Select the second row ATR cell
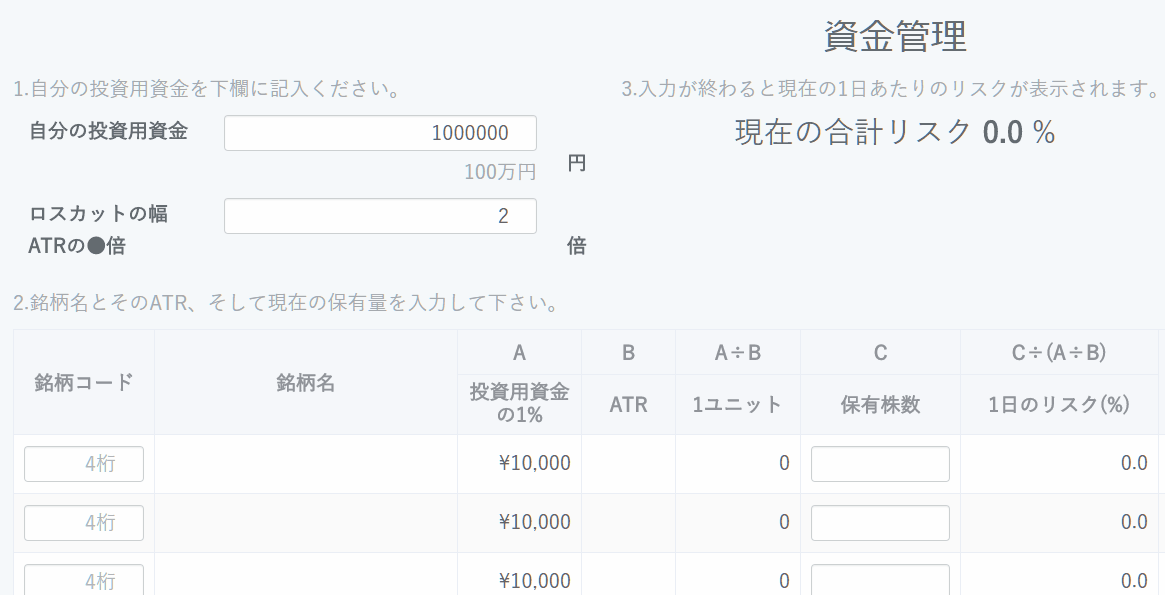 [628, 523]
